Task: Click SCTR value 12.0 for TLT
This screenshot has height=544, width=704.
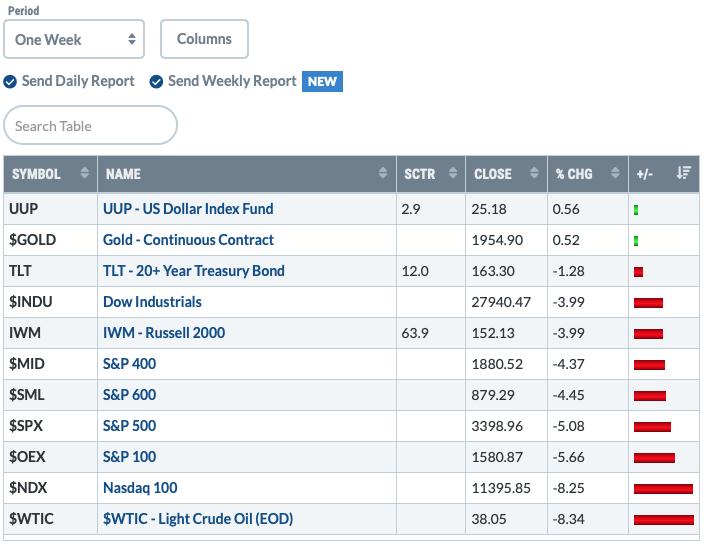Action: coord(415,271)
